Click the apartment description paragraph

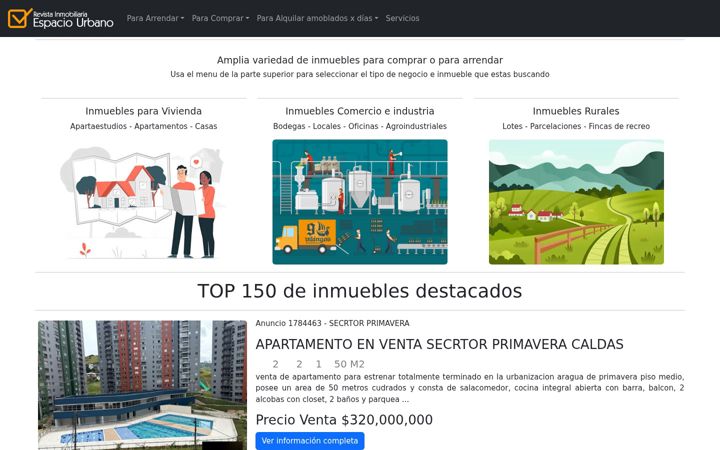point(470,388)
